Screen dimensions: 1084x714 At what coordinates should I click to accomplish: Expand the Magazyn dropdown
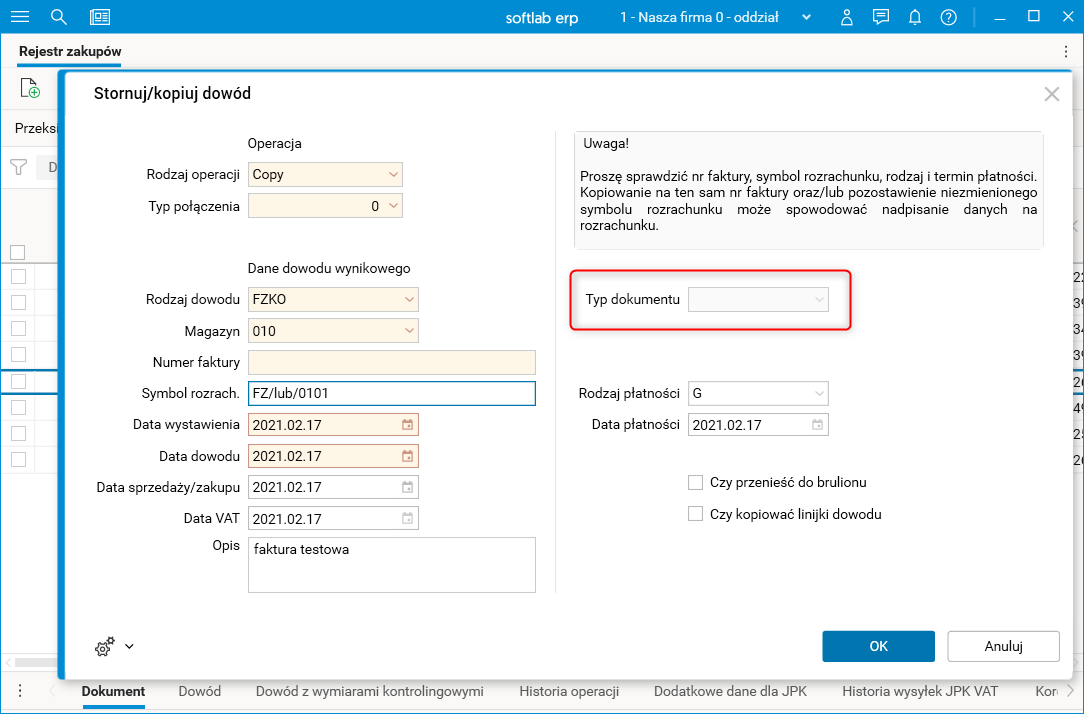(x=408, y=331)
